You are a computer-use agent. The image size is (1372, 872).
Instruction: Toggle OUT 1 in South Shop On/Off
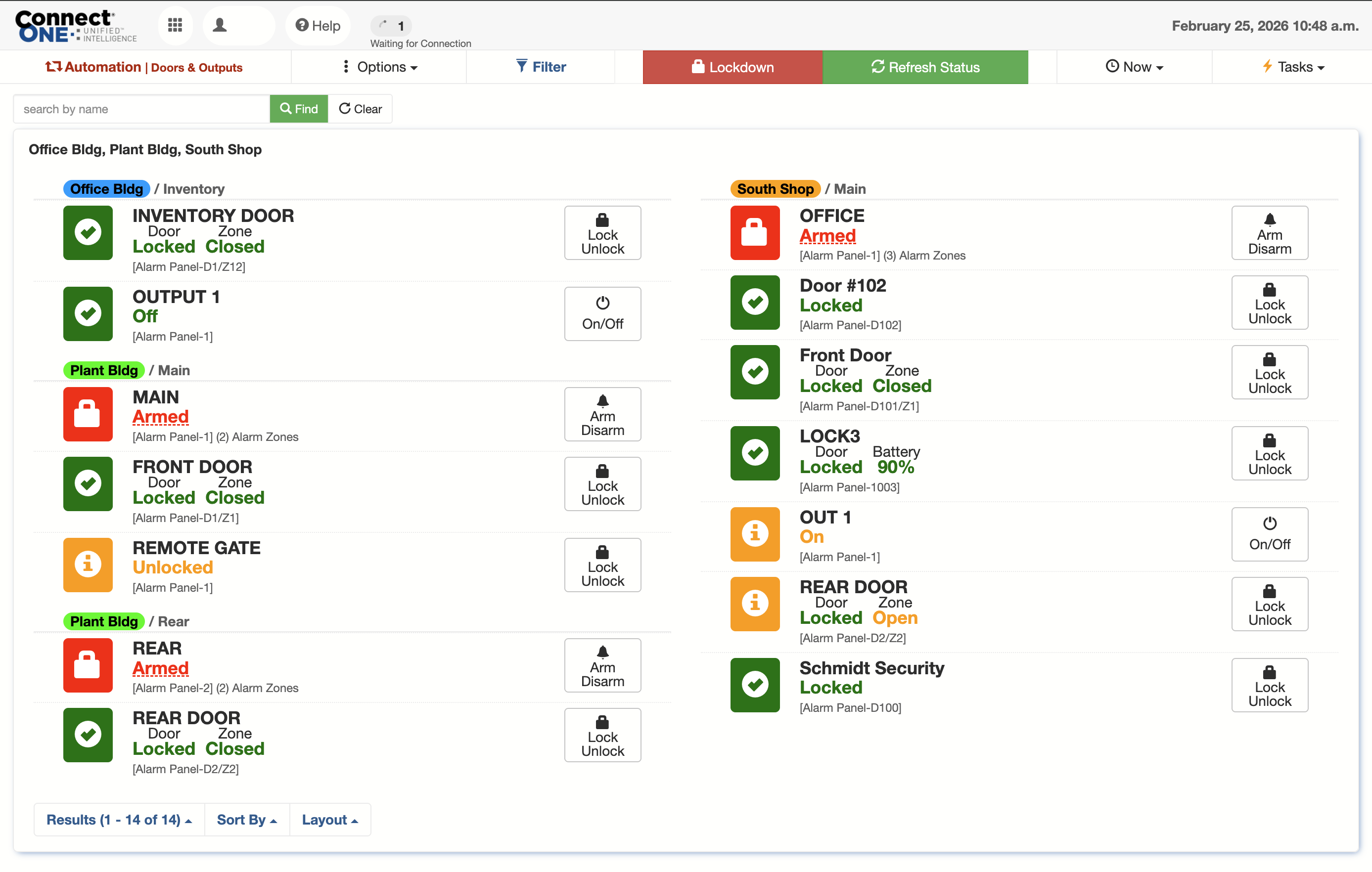tap(1270, 534)
